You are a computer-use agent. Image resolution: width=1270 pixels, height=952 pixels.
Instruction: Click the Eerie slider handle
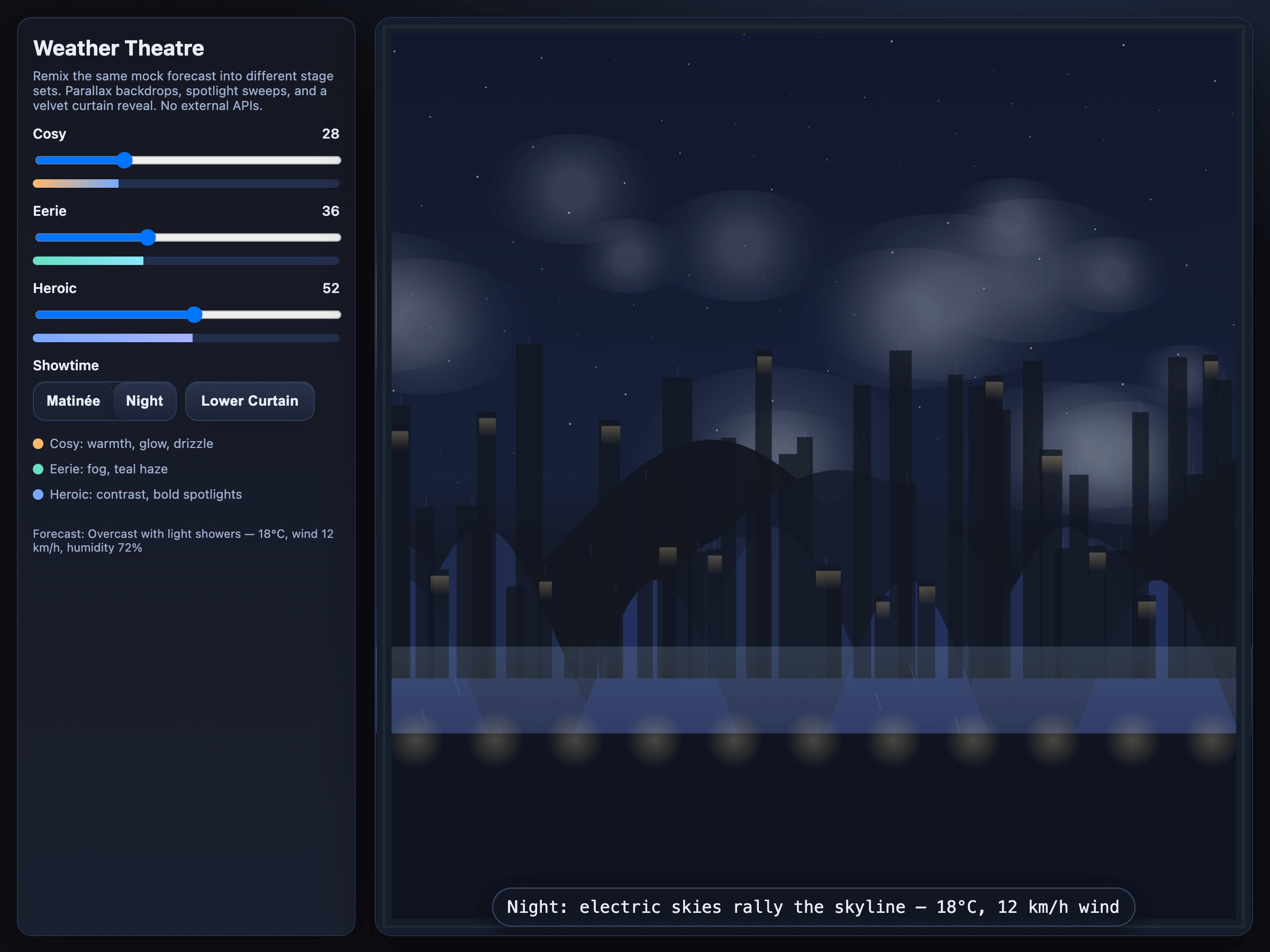(x=148, y=237)
